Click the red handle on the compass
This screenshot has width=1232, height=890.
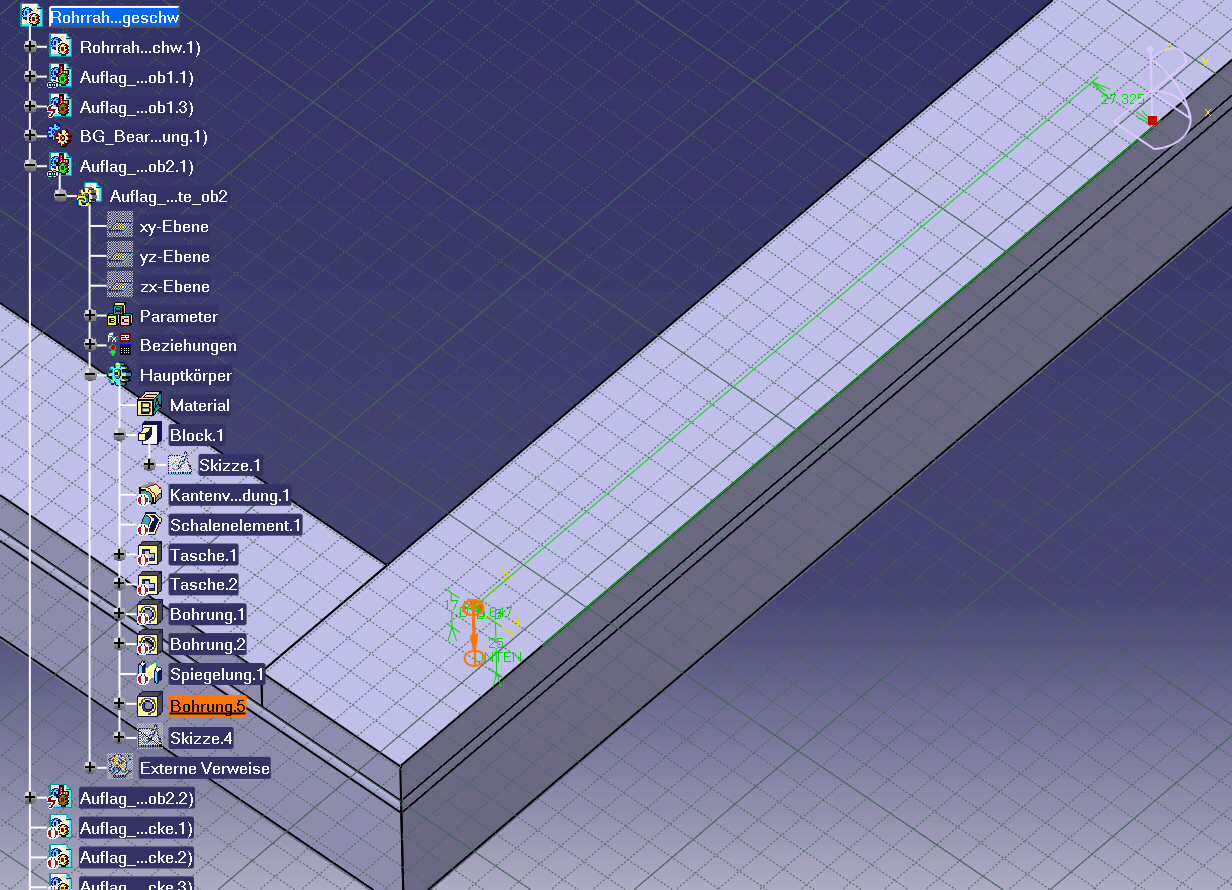[x=1152, y=120]
